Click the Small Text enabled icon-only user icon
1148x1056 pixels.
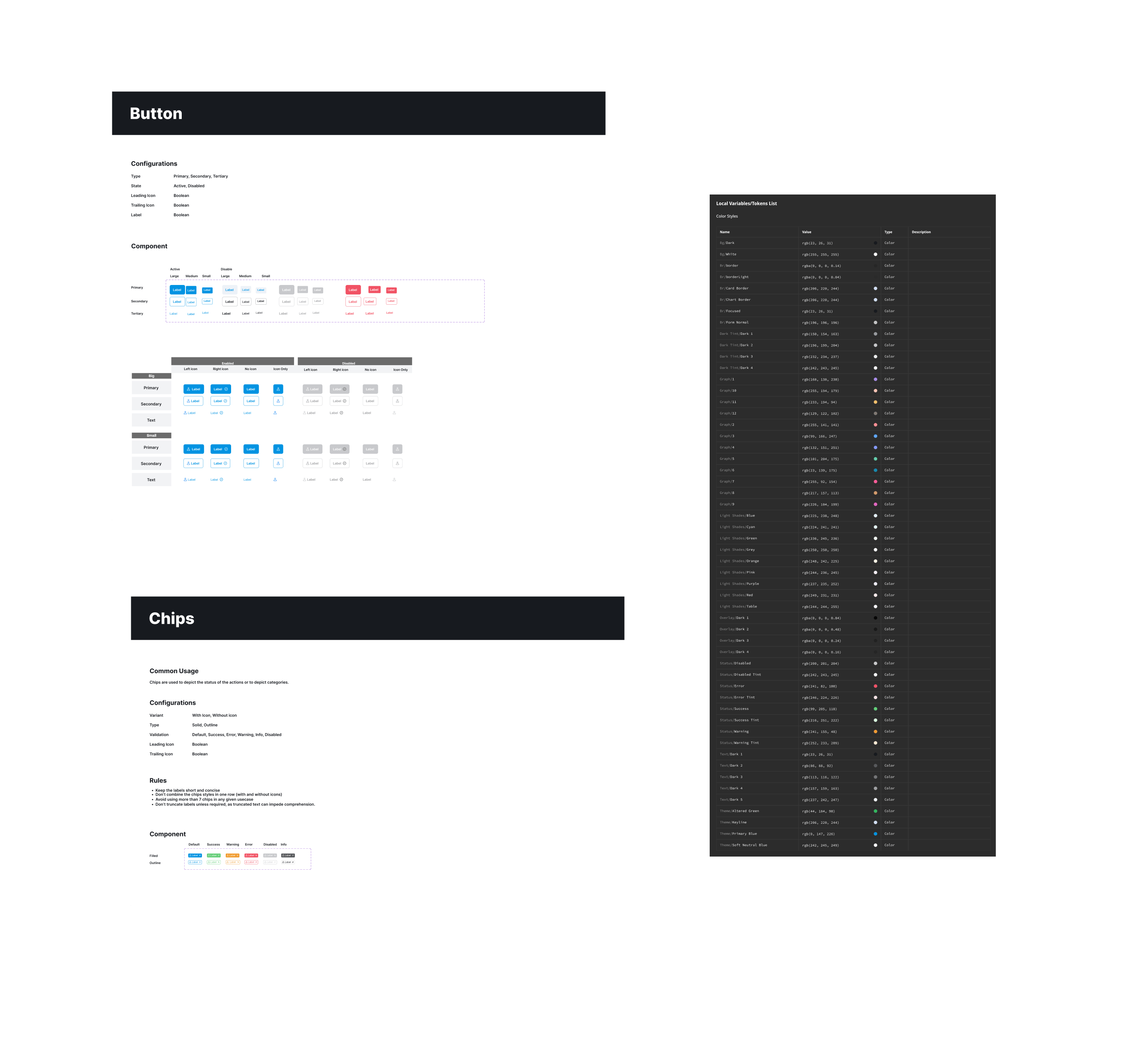click(275, 479)
